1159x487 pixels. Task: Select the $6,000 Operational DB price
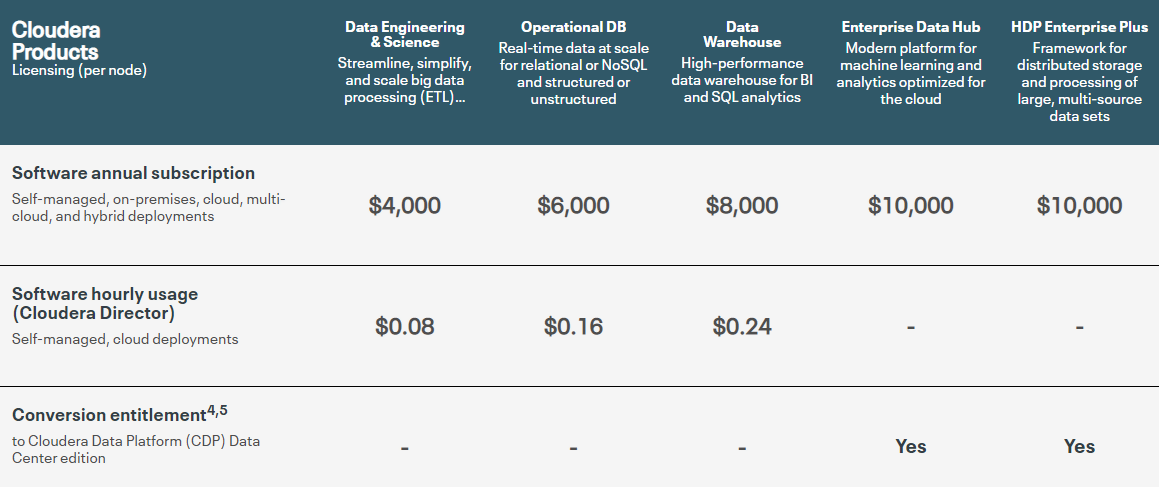(573, 206)
